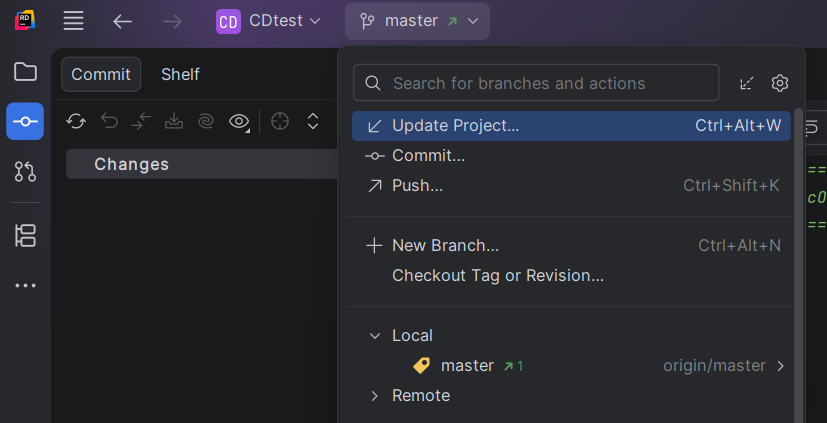Switch to the Shelf tab
Viewport: 827px width, 423px height.
click(x=180, y=74)
